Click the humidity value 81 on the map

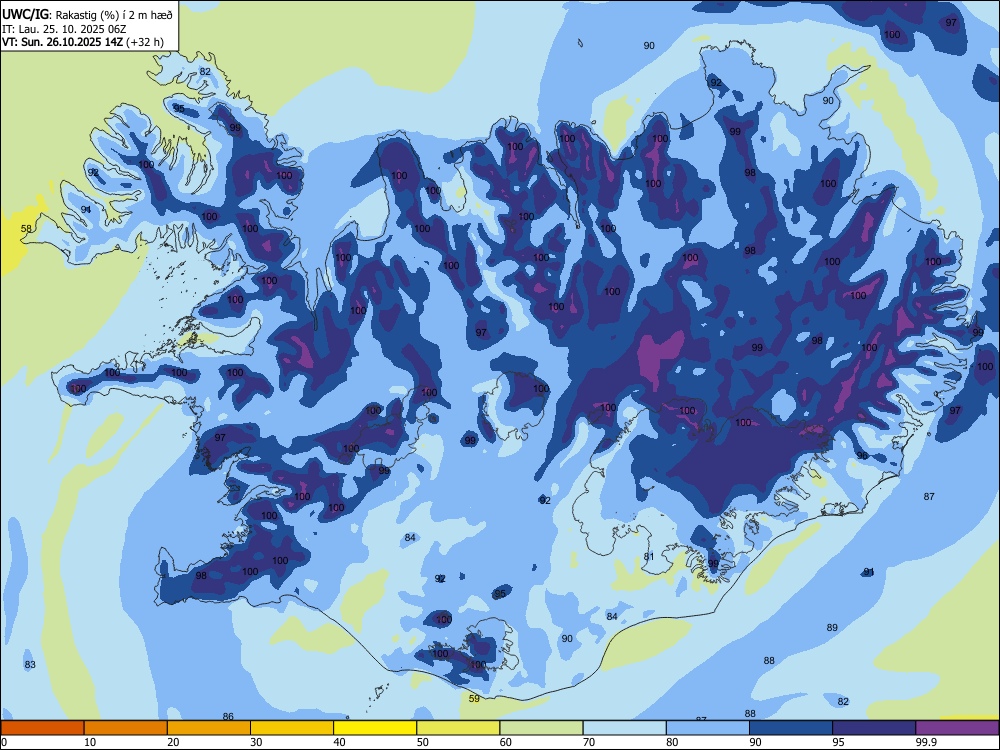(649, 557)
